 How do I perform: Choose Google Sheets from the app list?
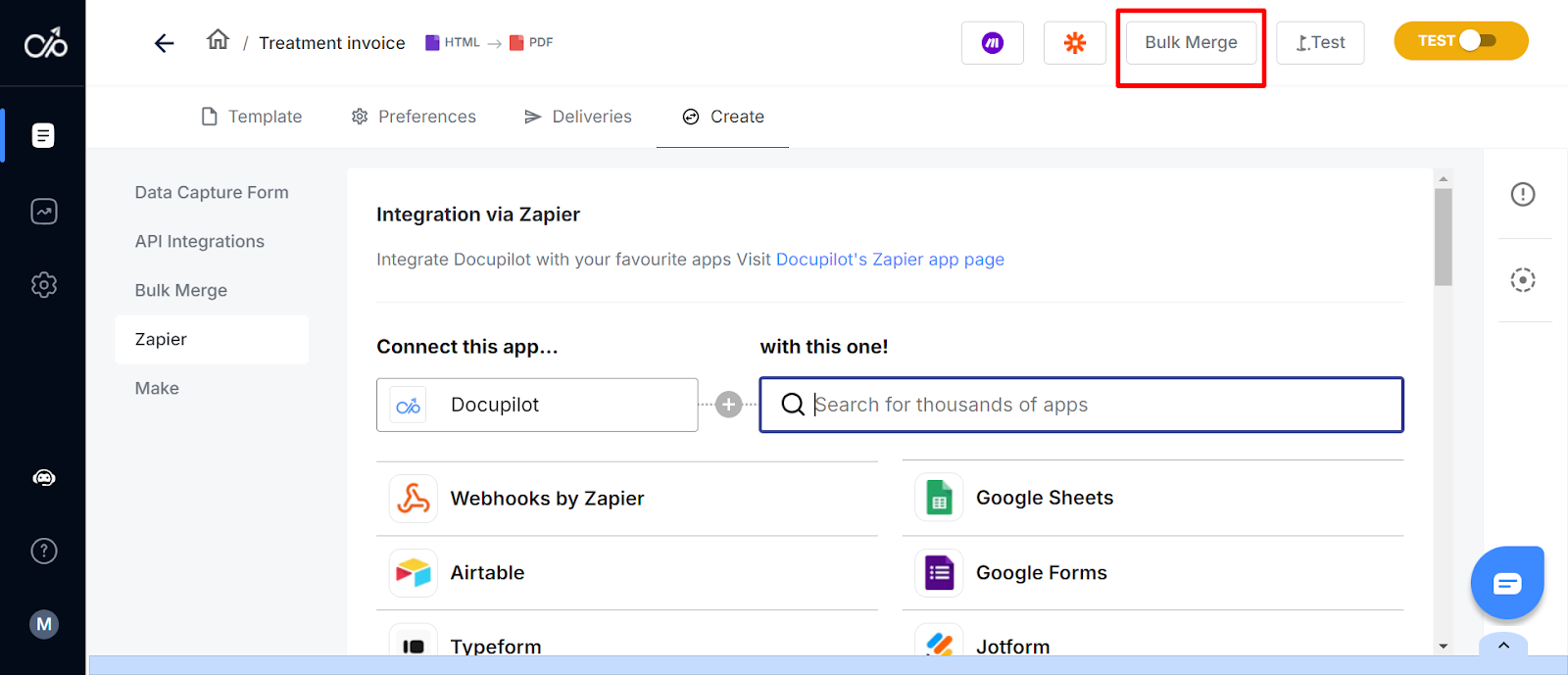(1152, 498)
